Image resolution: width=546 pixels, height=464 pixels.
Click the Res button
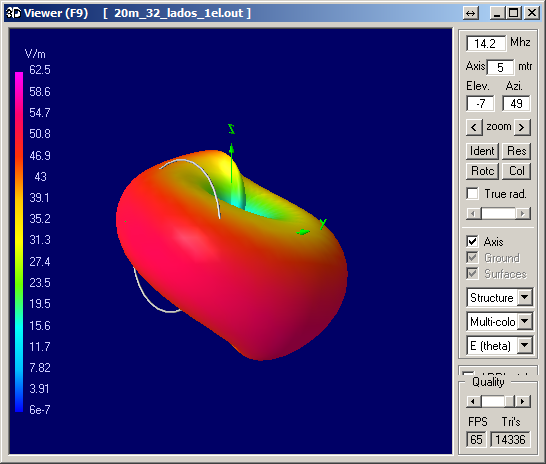coord(517,151)
